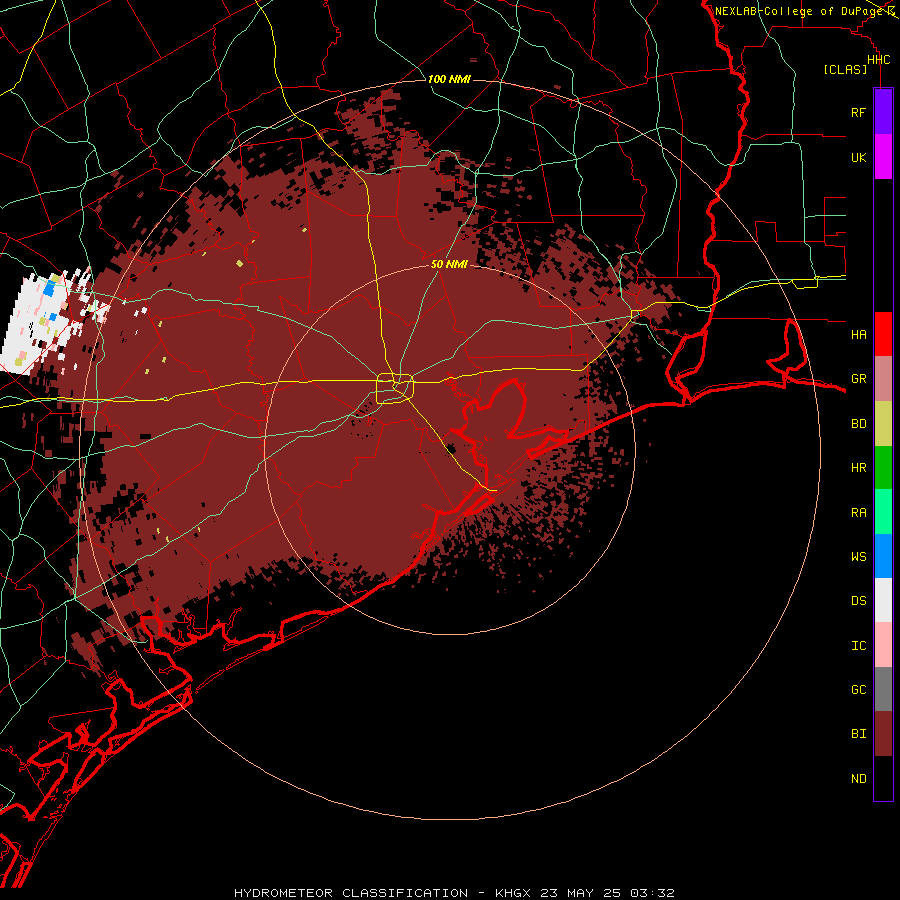This screenshot has height=900, width=900.
Task: Click the RF purple legend swatch
Action: pyautogui.click(x=883, y=112)
